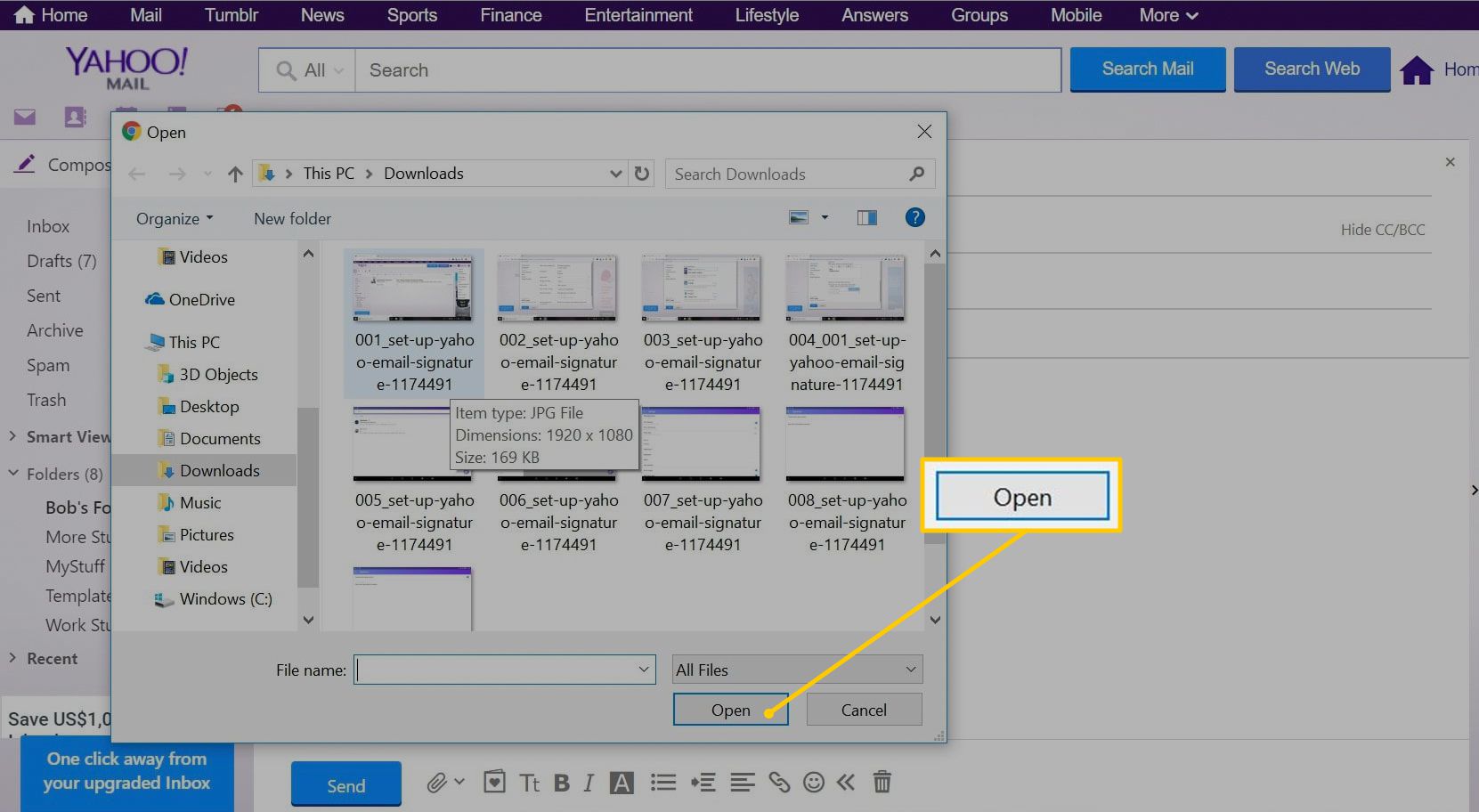The height and width of the screenshot is (812, 1479).
Task: Go to Mail in the Yahoo top bar
Action: (x=146, y=15)
